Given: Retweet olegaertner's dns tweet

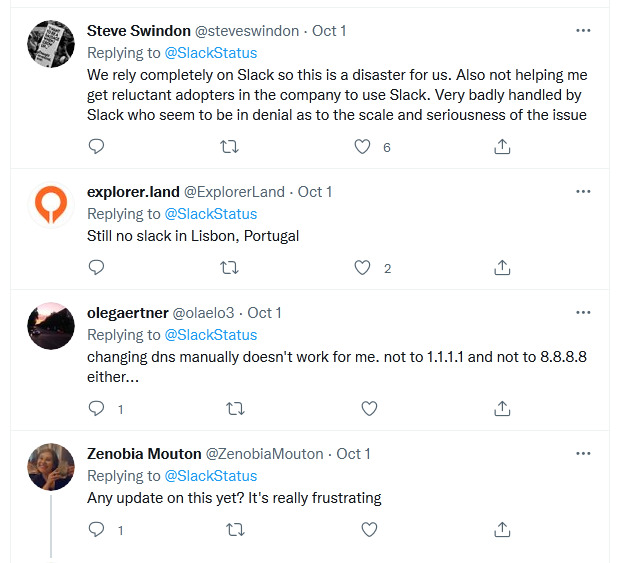Looking at the screenshot, I should [x=236, y=408].
